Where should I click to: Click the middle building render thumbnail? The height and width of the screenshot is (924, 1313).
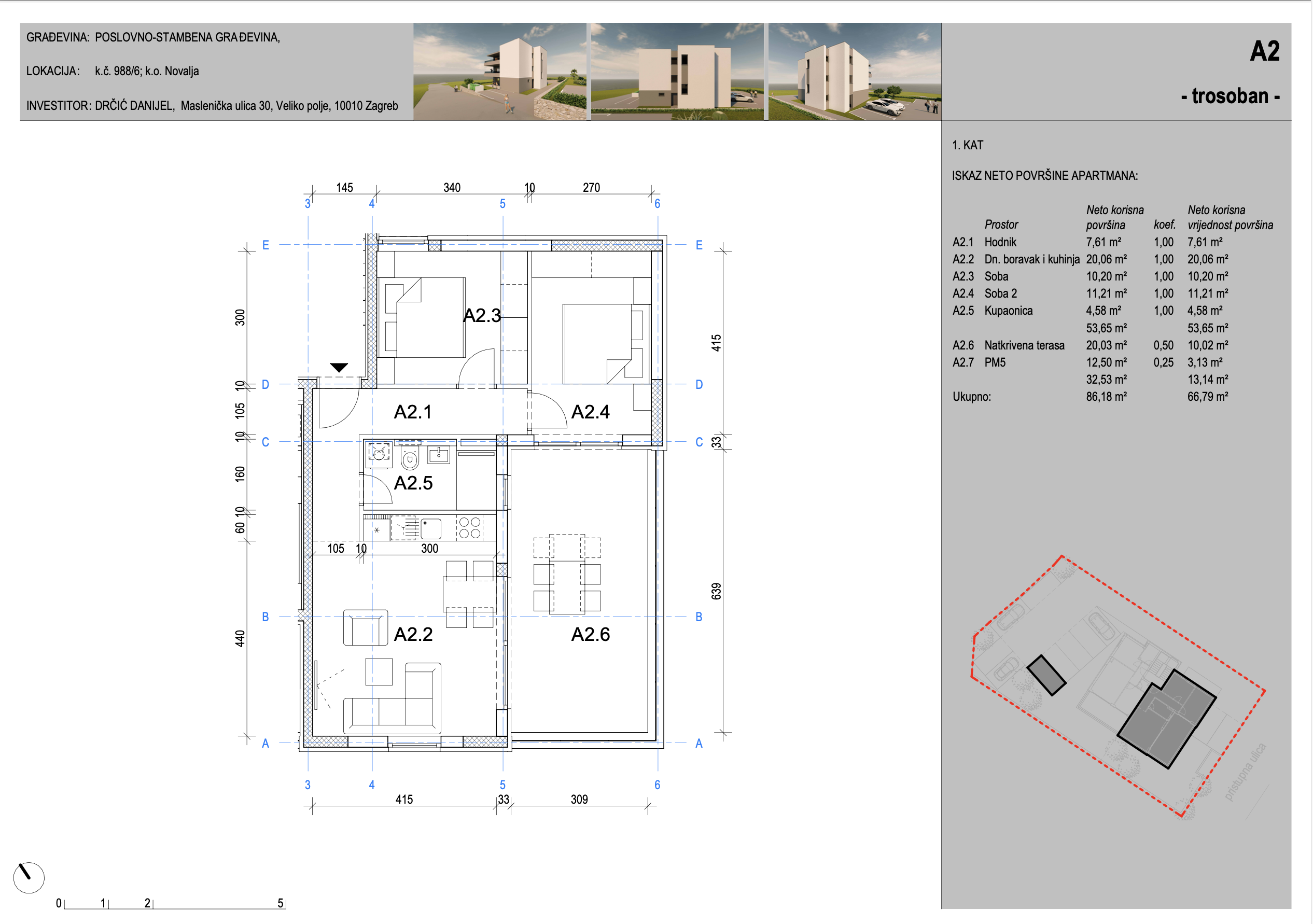pos(677,72)
